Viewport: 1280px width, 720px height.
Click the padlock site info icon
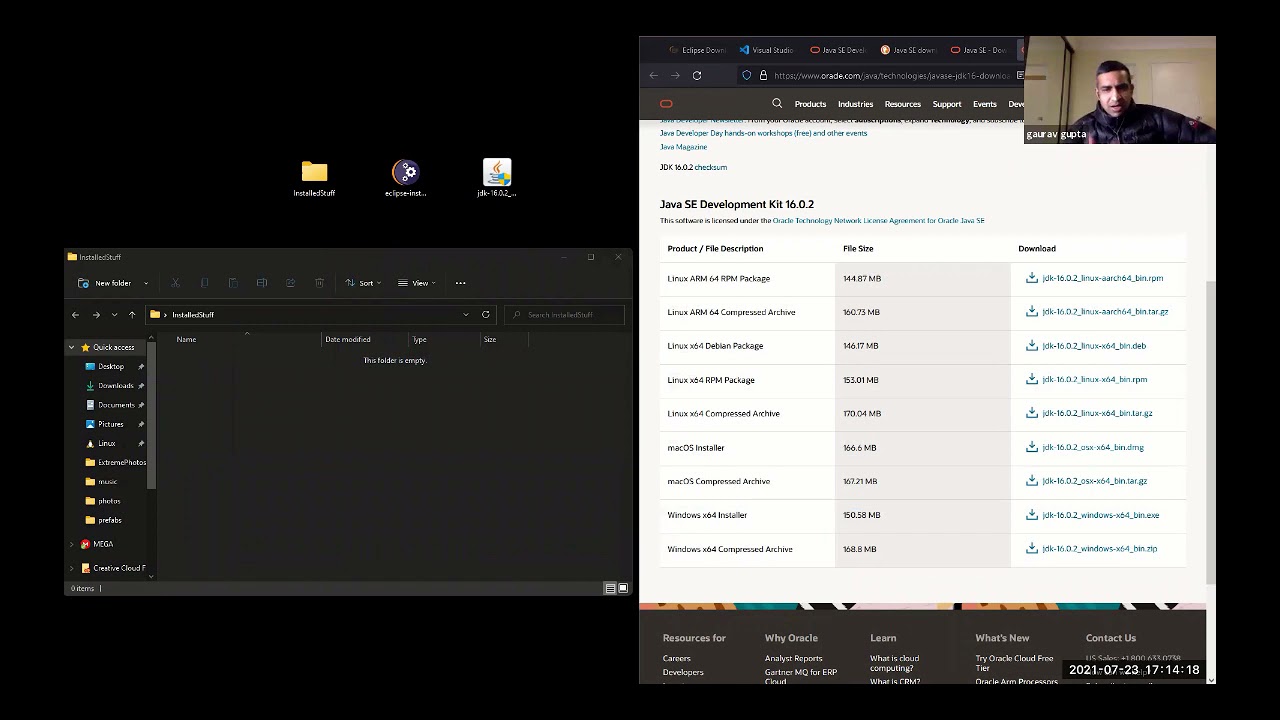click(x=763, y=75)
